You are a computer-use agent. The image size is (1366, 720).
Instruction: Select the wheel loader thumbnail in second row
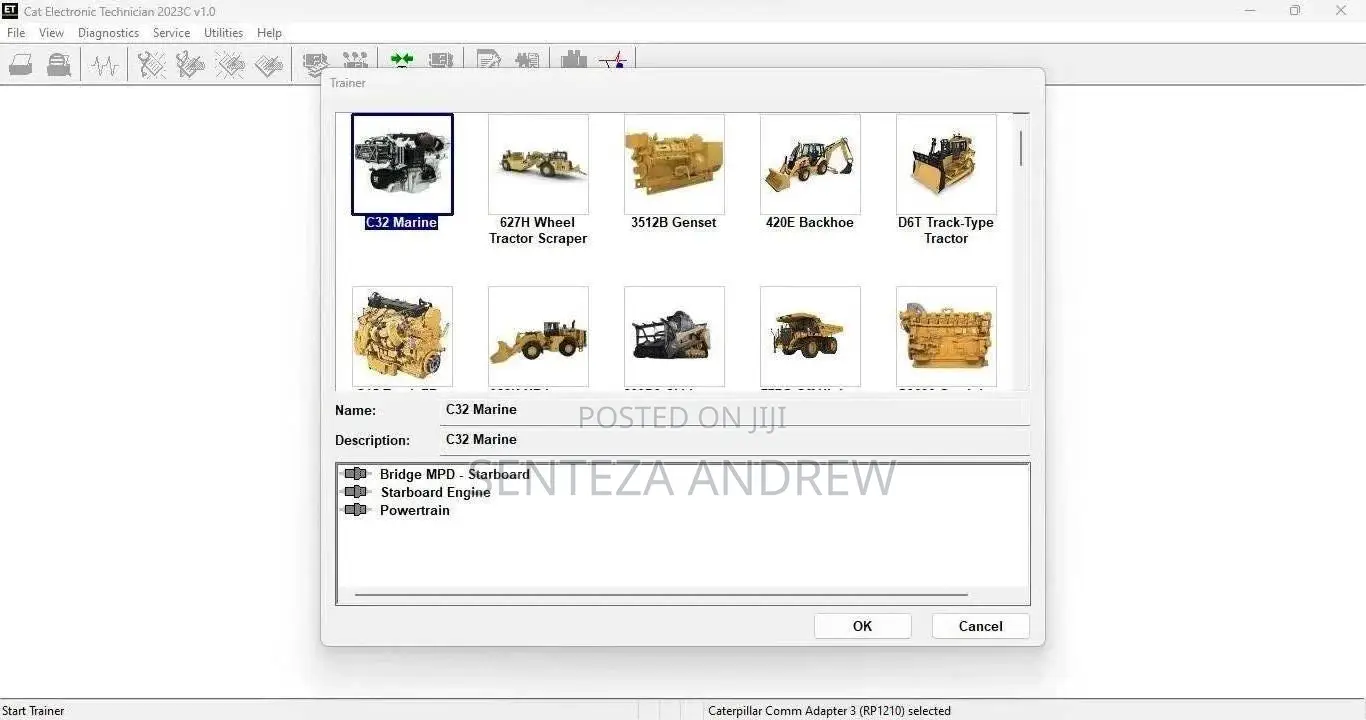pos(538,337)
